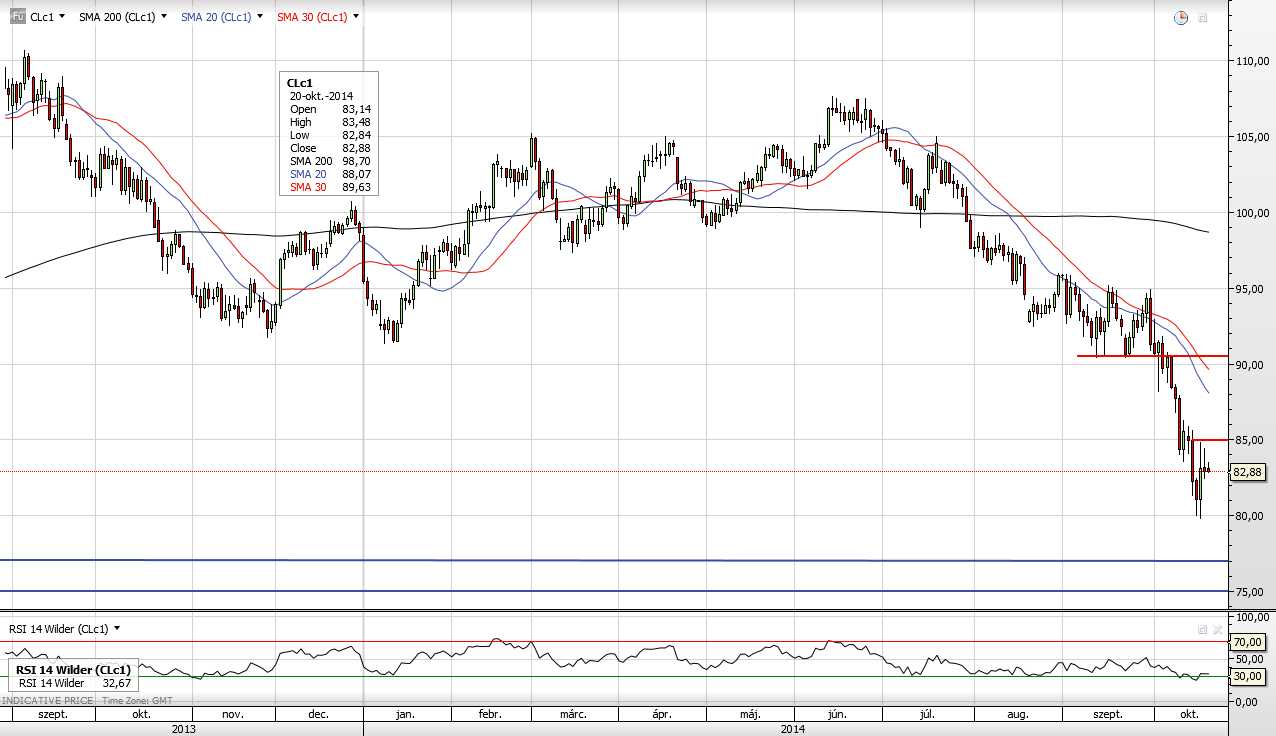The height and width of the screenshot is (736, 1276).
Task: Select the lower blue horizontal line at 75
Action: coord(614,591)
